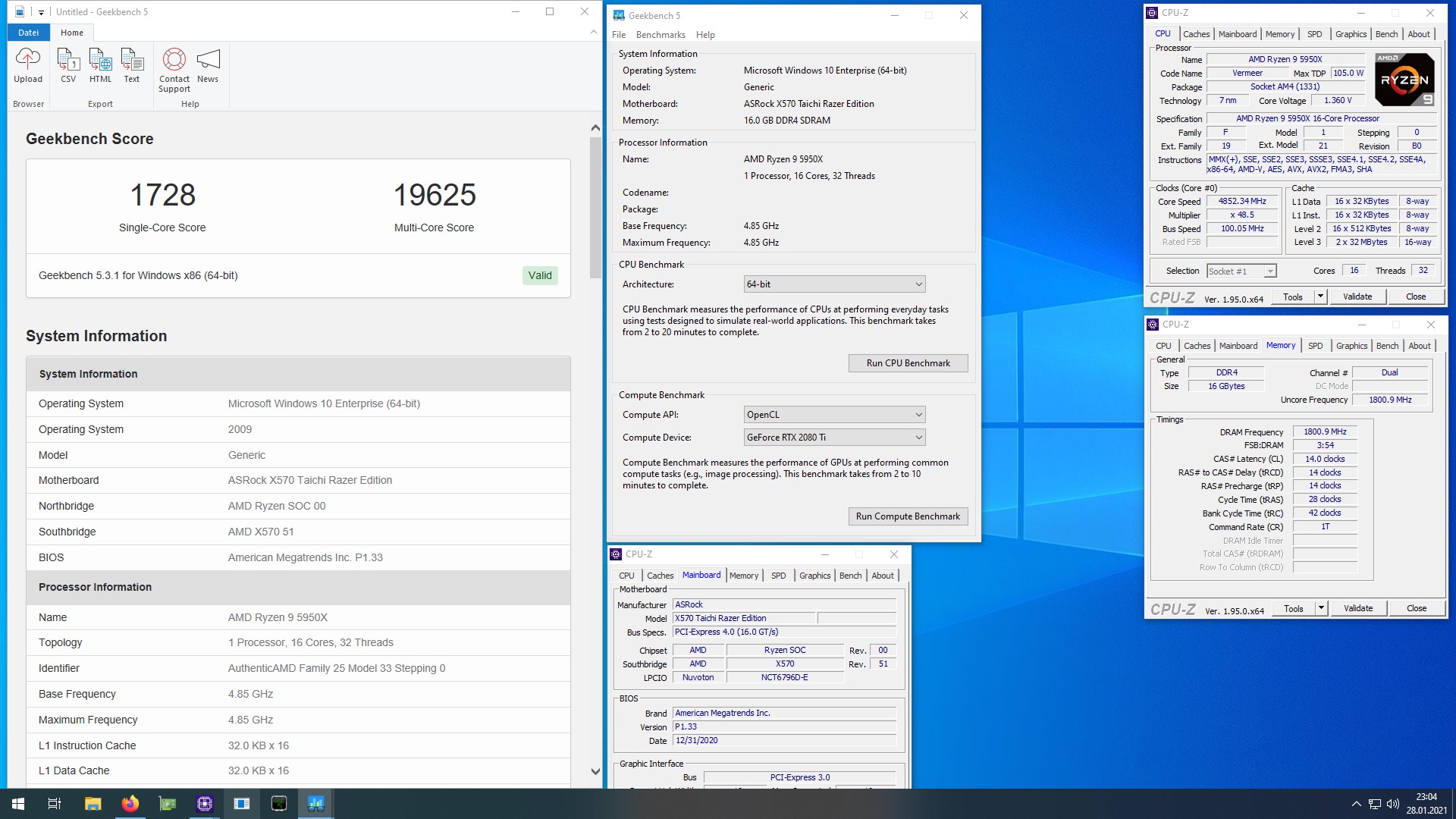Click Run Compute Benchmark button
This screenshot has height=819, width=1456.
908,516
